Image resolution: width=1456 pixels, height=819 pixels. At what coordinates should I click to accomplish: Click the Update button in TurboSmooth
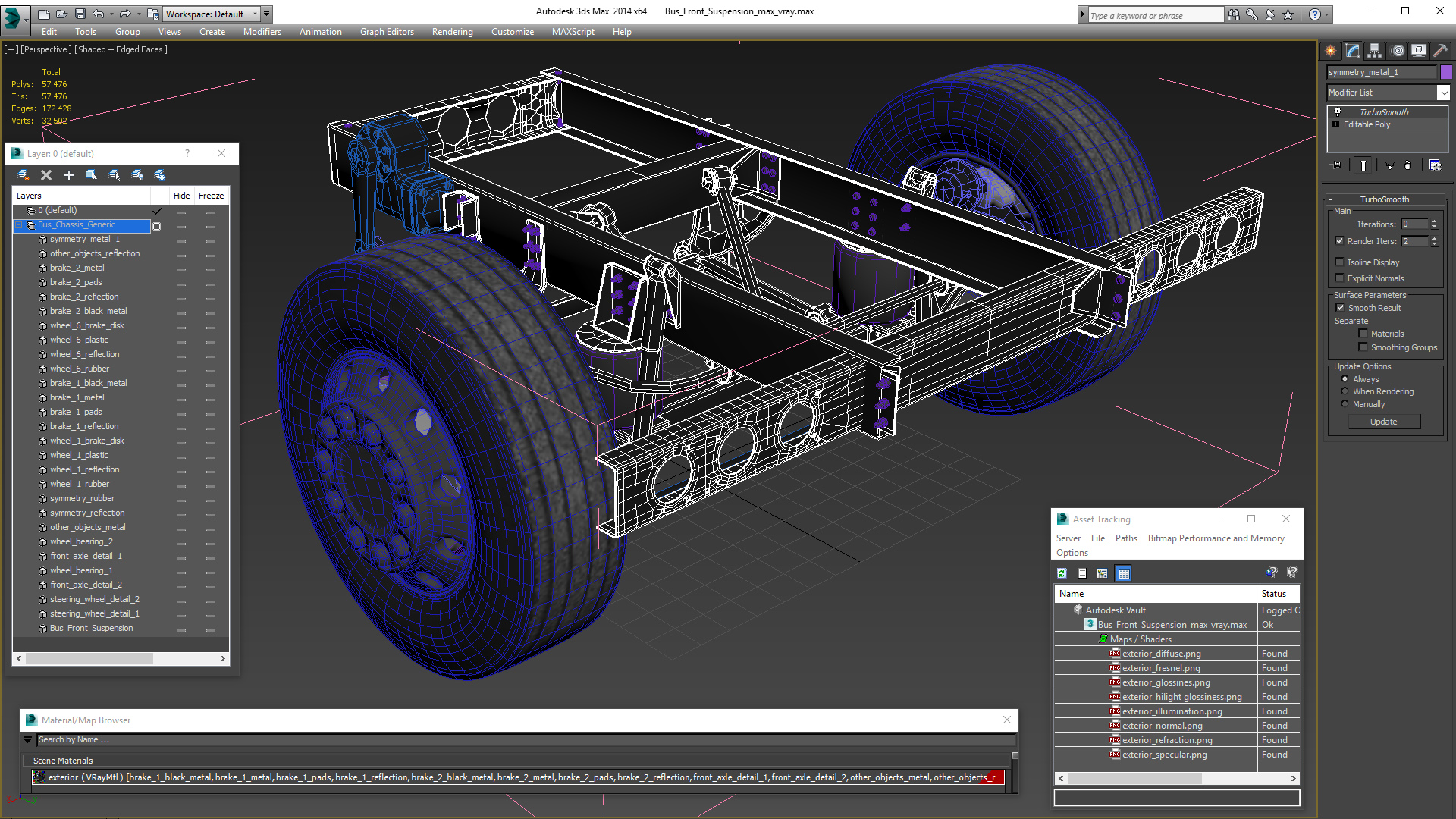click(1383, 422)
